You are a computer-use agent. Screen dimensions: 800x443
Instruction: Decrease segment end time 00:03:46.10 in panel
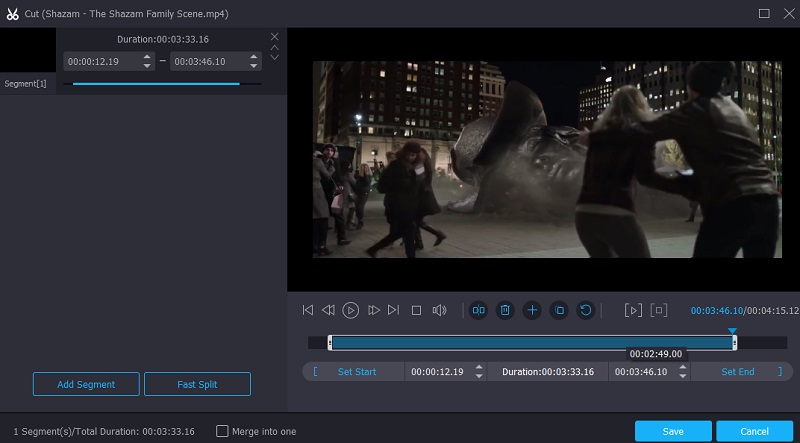coord(254,65)
